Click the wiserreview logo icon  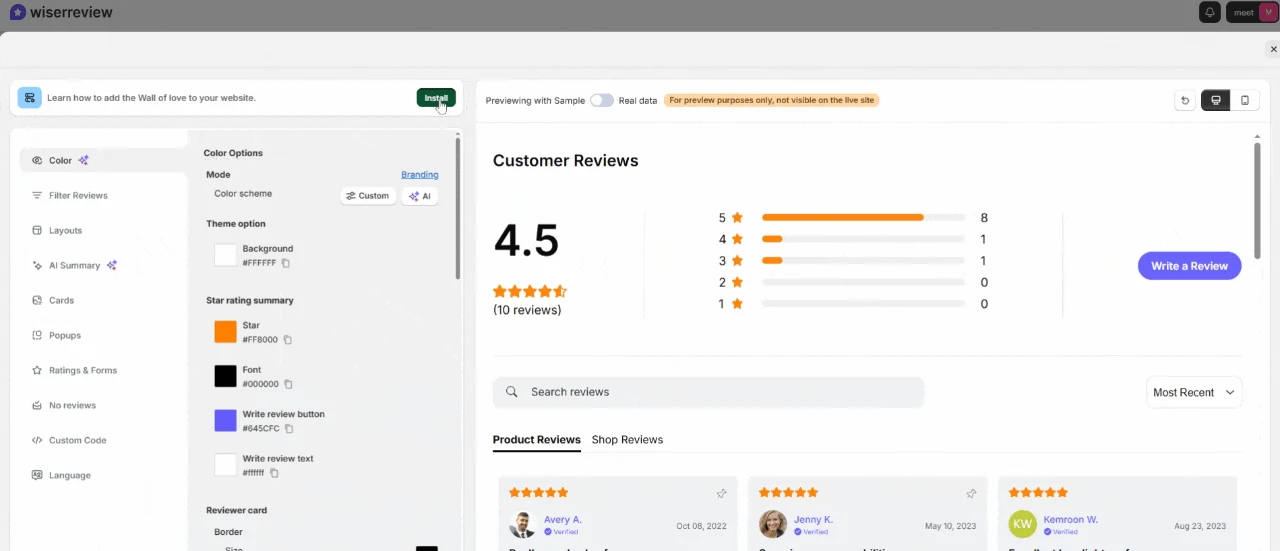point(17,12)
